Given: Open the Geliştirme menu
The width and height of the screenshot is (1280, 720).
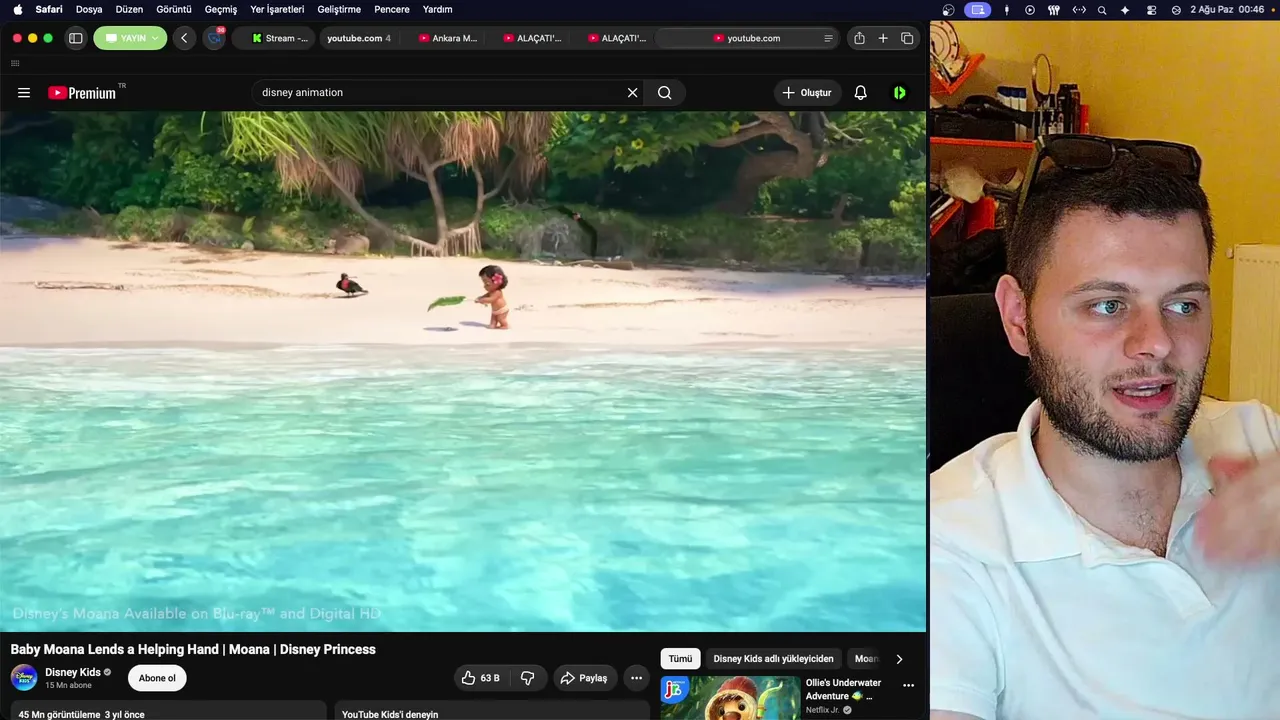Looking at the screenshot, I should pos(339,9).
